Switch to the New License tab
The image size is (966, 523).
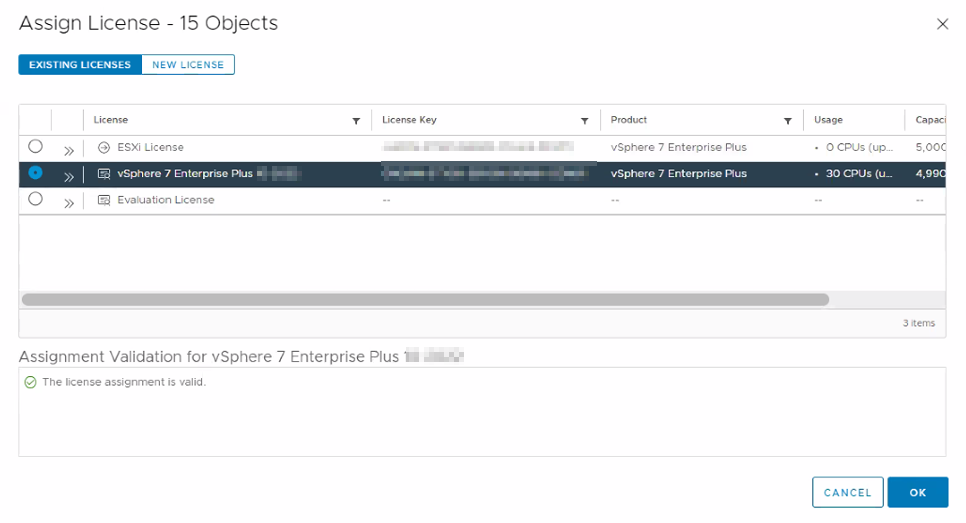(x=188, y=65)
